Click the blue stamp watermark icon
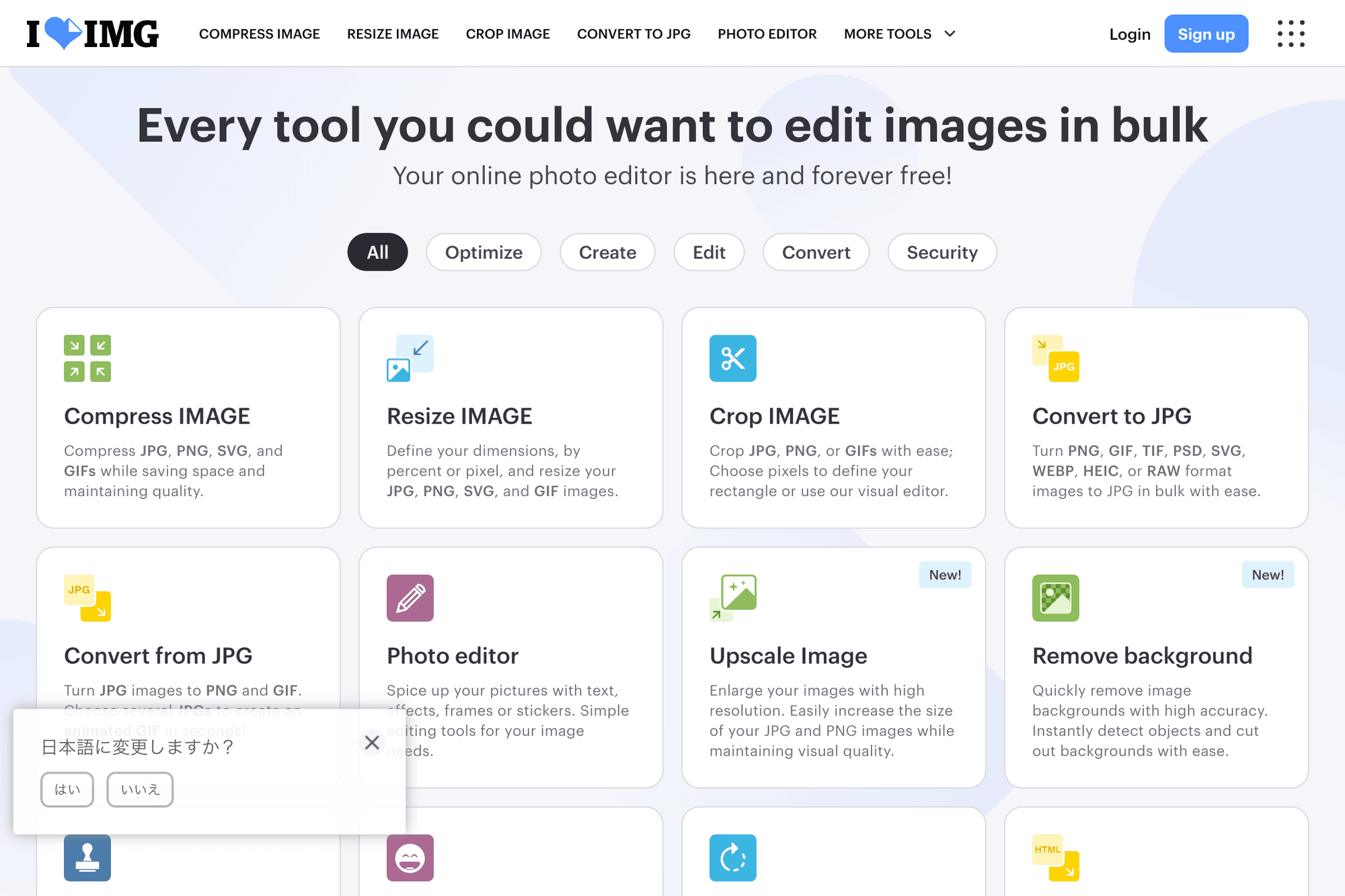This screenshot has height=896, width=1345. pos(87,858)
